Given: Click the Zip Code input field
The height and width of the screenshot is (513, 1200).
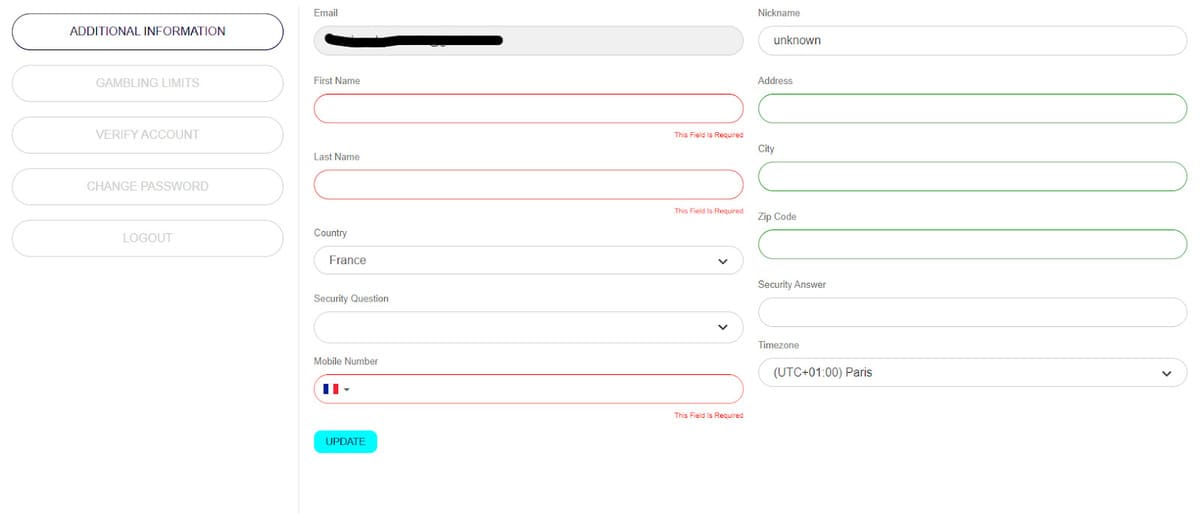Looking at the screenshot, I should click(x=972, y=244).
